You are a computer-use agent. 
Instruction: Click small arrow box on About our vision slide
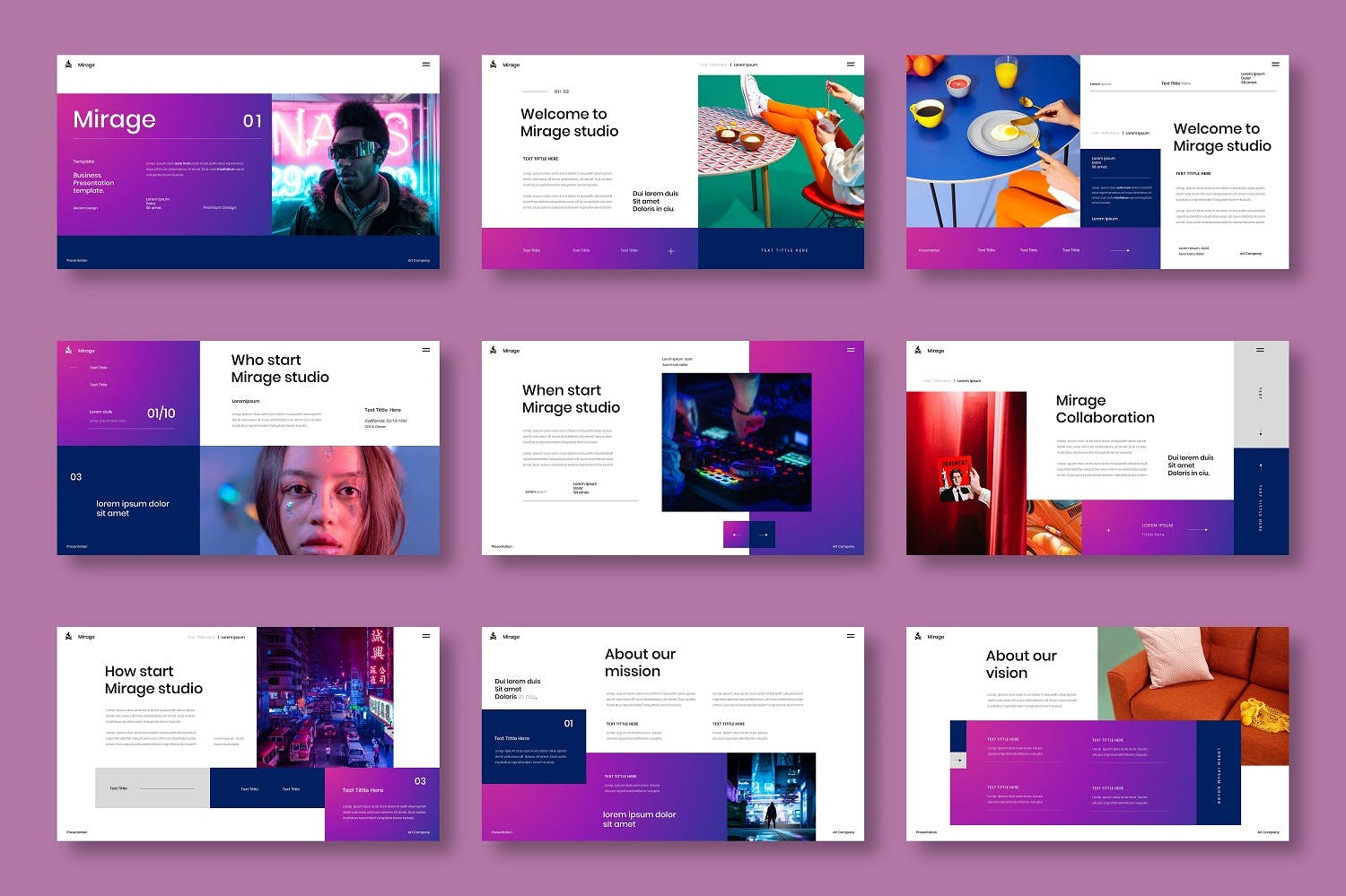click(x=958, y=760)
